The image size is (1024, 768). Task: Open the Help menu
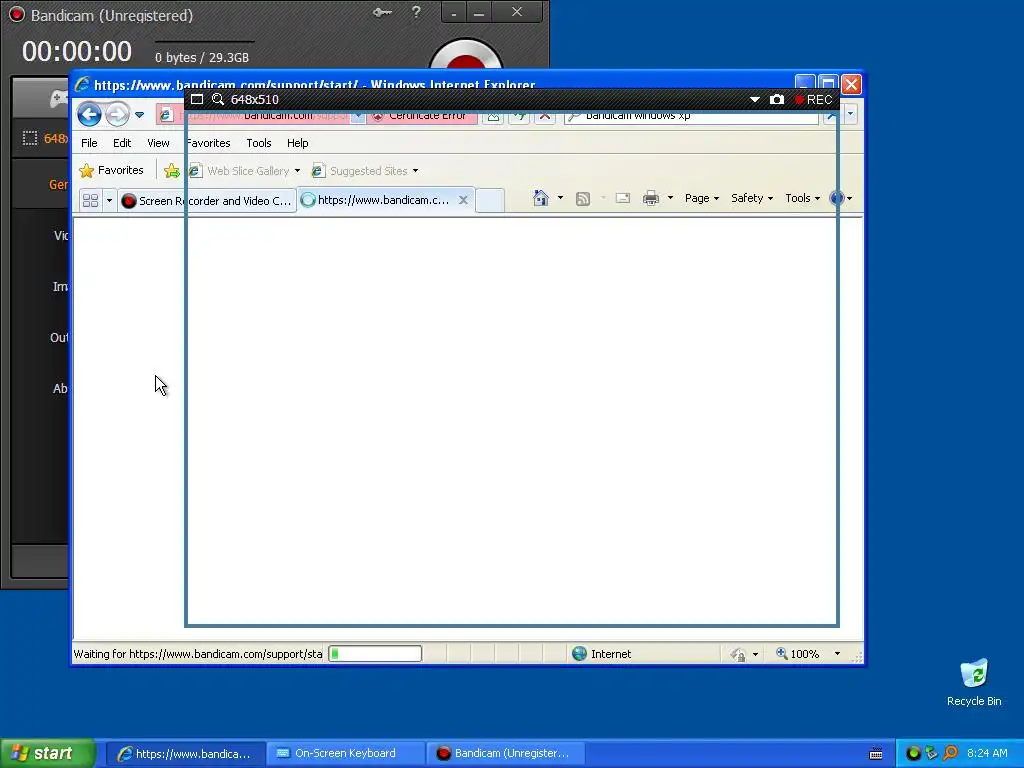298,143
